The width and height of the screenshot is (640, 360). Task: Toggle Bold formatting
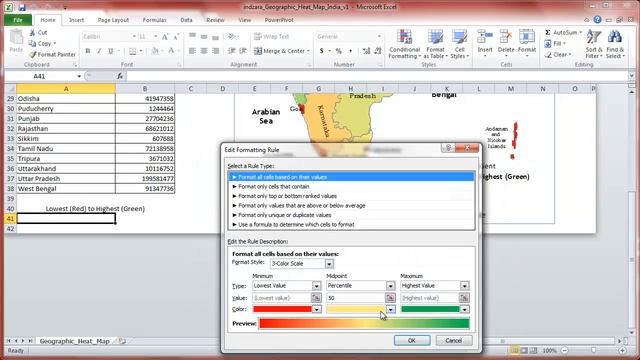pyautogui.click(x=87, y=51)
